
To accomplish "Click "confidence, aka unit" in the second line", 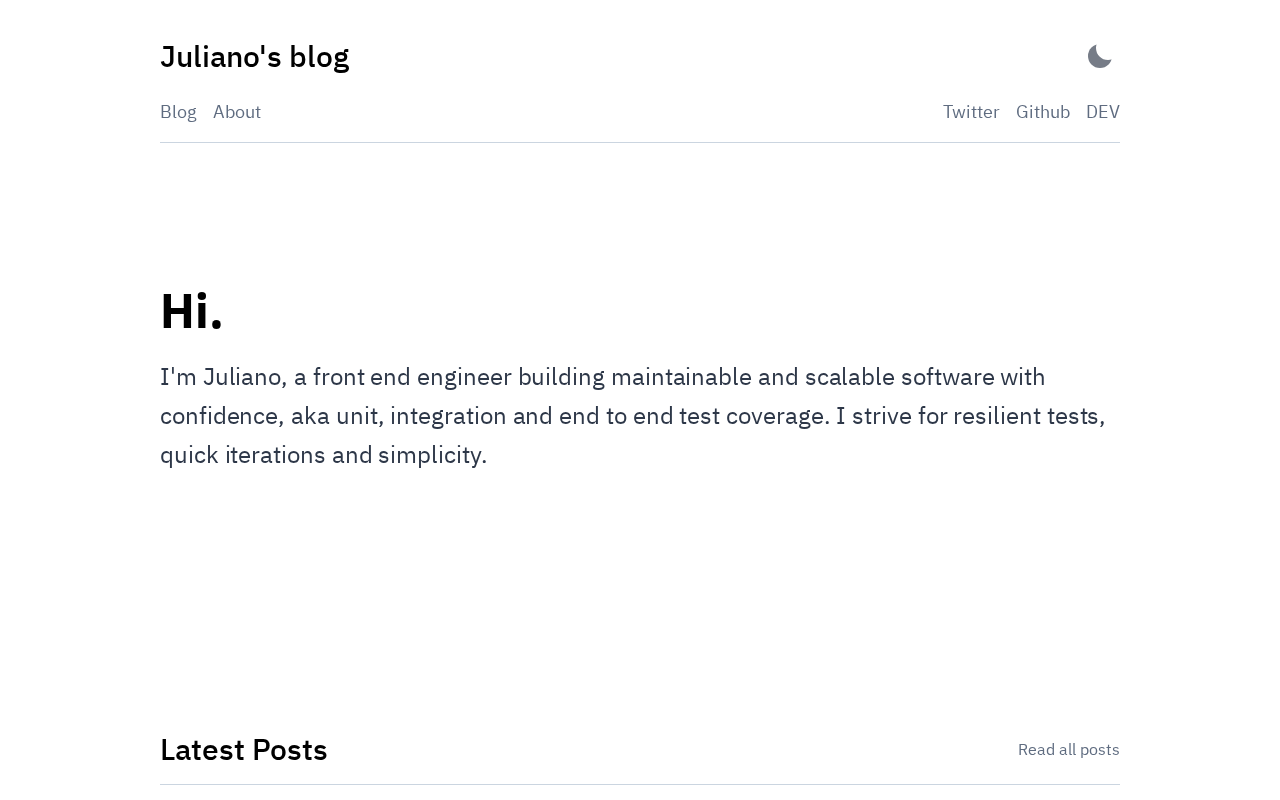I will point(271,416).
